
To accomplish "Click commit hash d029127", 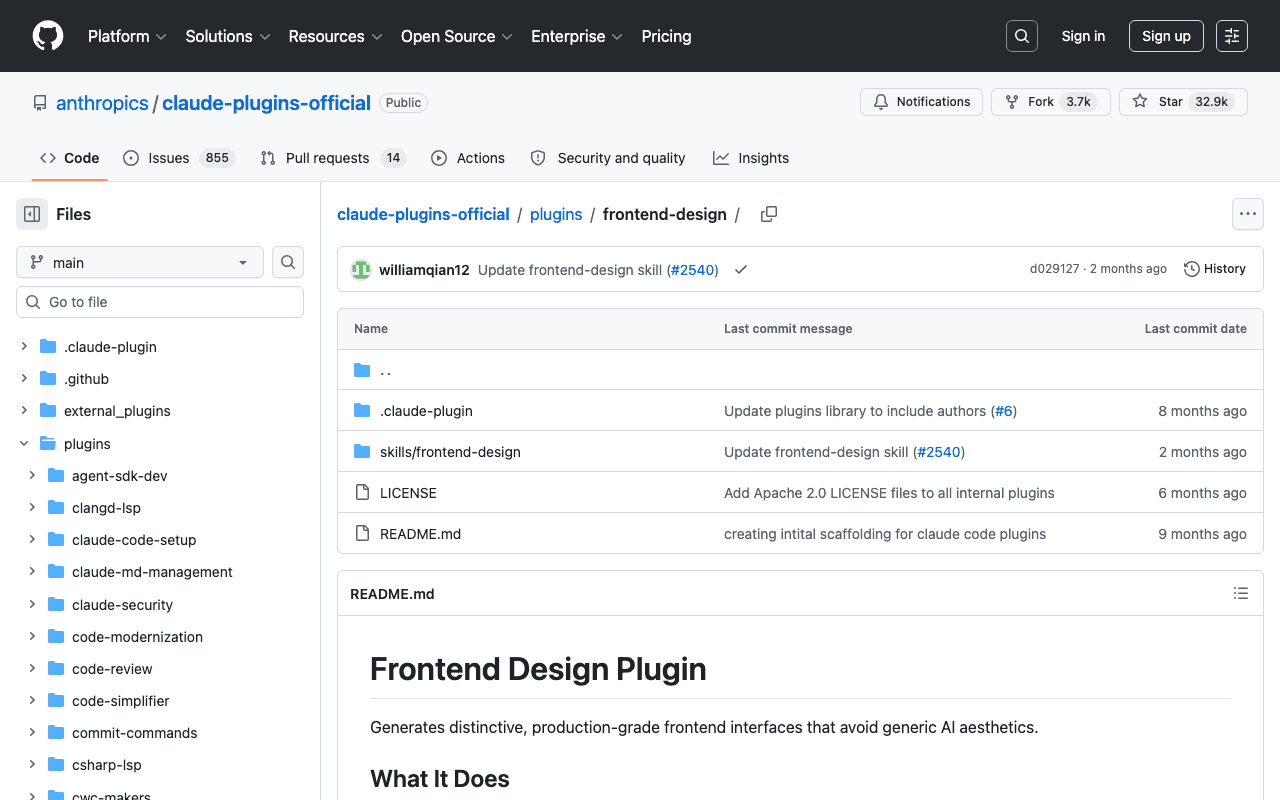I will point(1055,269).
